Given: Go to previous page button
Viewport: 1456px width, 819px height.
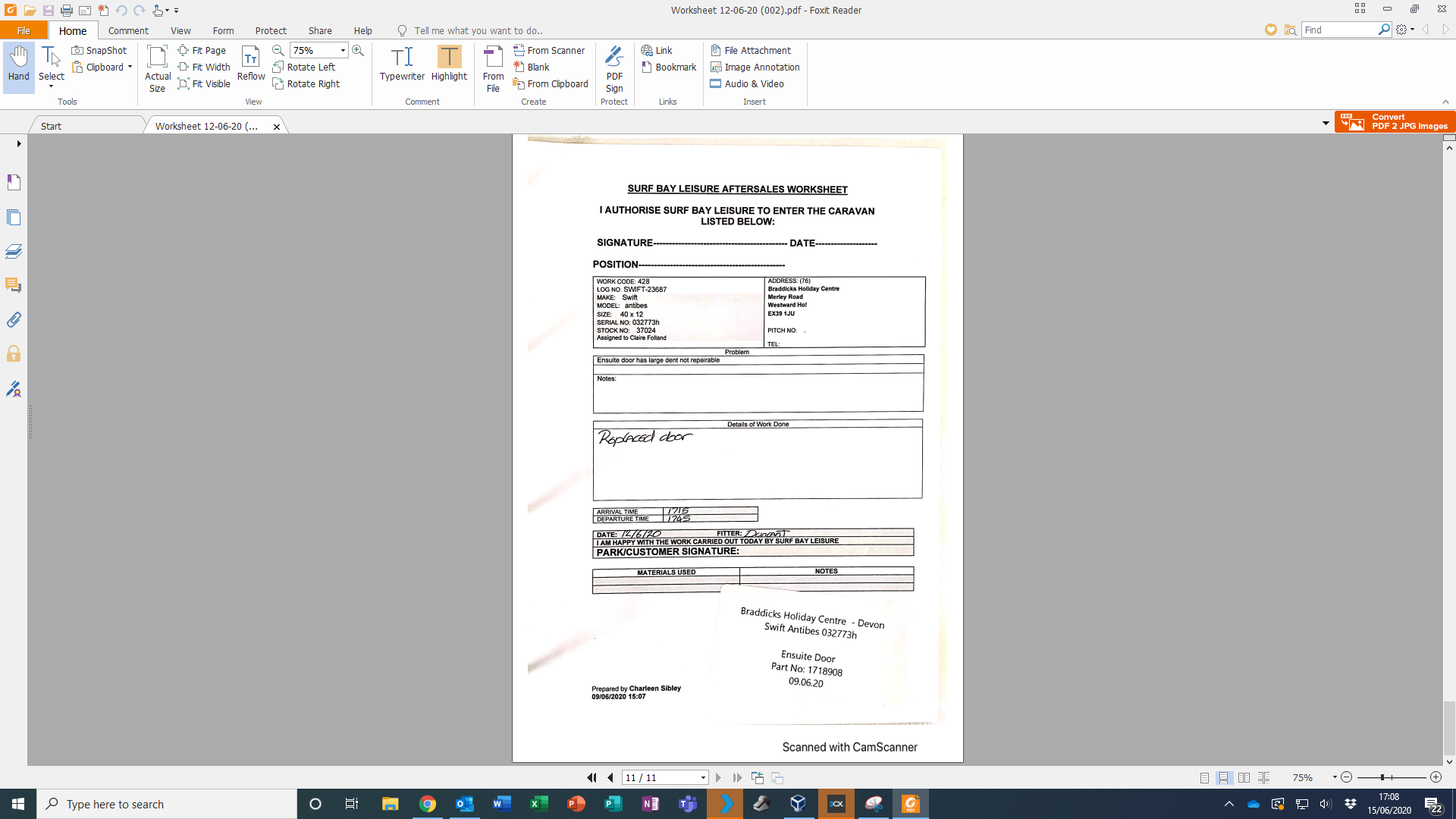Looking at the screenshot, I should pos(610,777).
